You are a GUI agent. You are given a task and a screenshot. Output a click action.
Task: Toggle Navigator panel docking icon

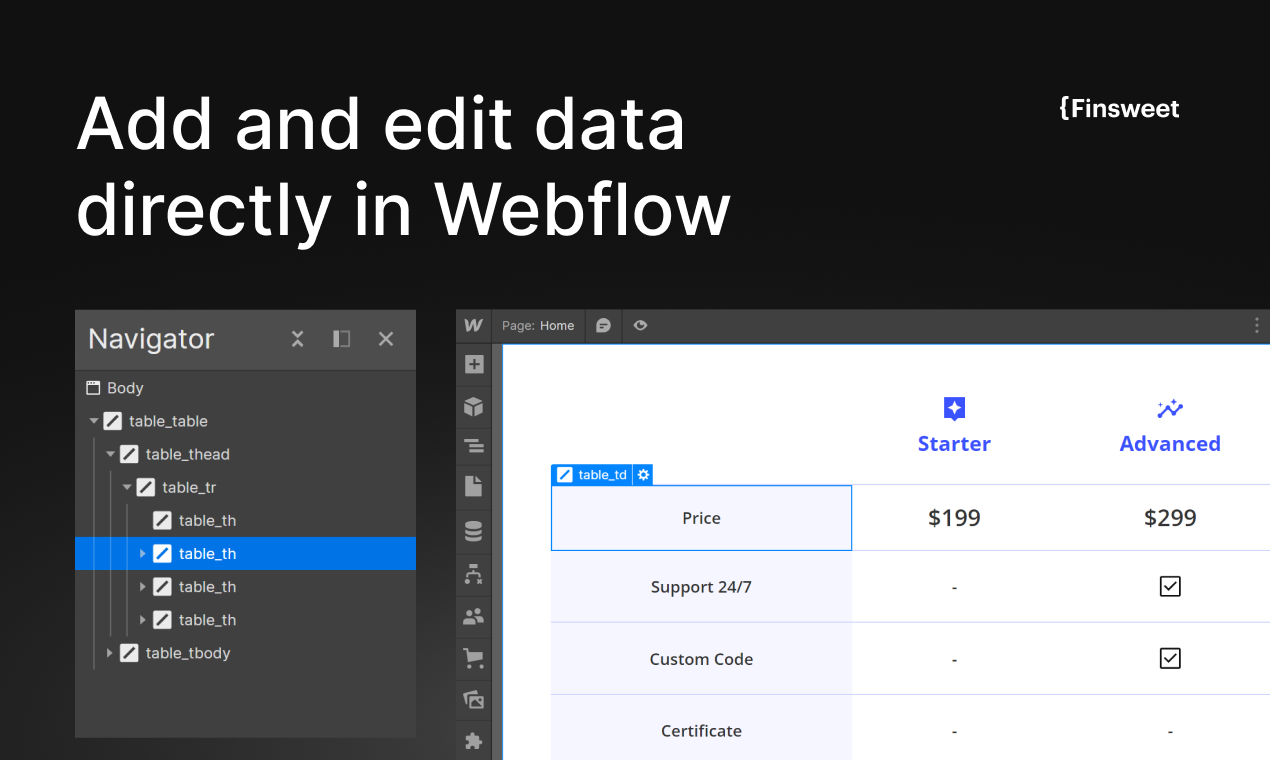[x=341, y=339]
